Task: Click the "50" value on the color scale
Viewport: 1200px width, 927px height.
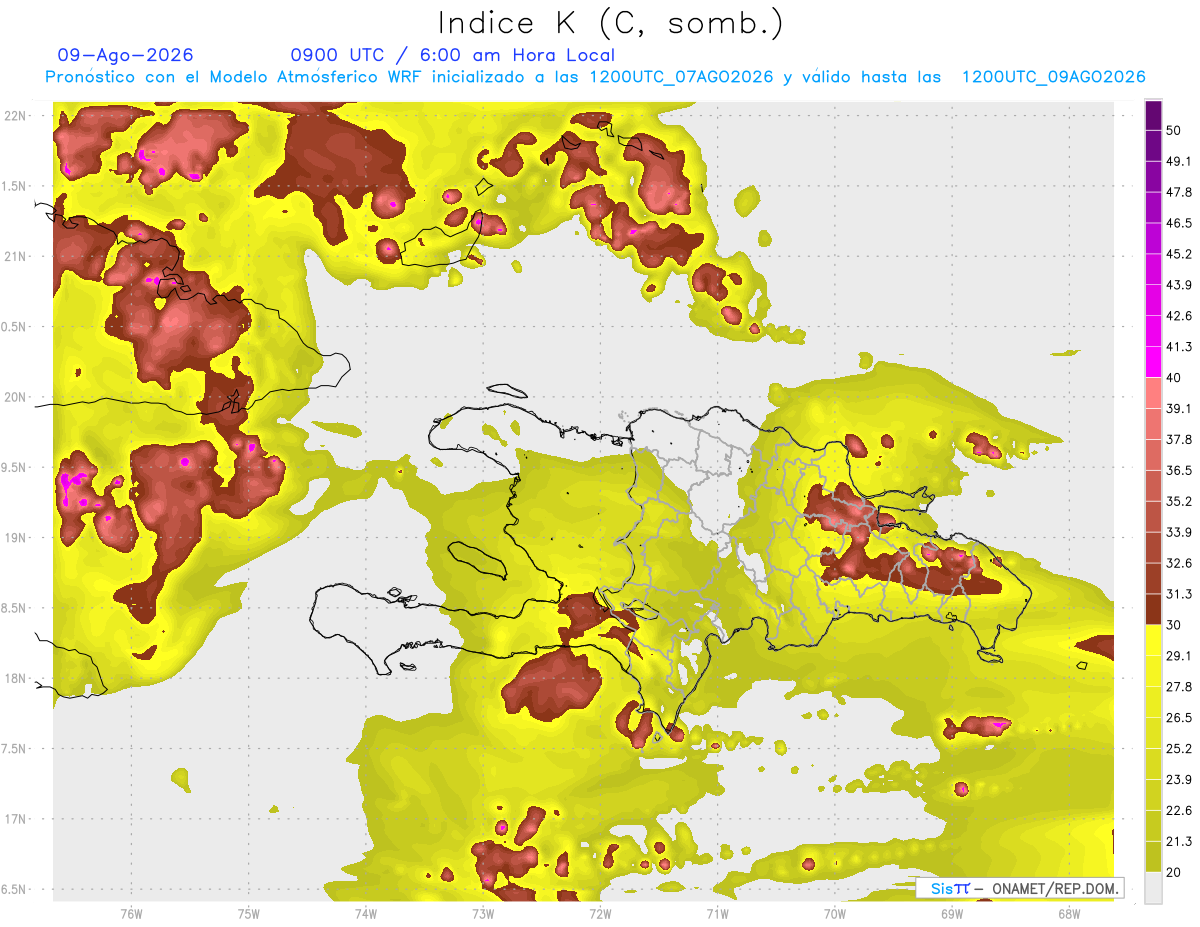Action: click(1174, 131)
